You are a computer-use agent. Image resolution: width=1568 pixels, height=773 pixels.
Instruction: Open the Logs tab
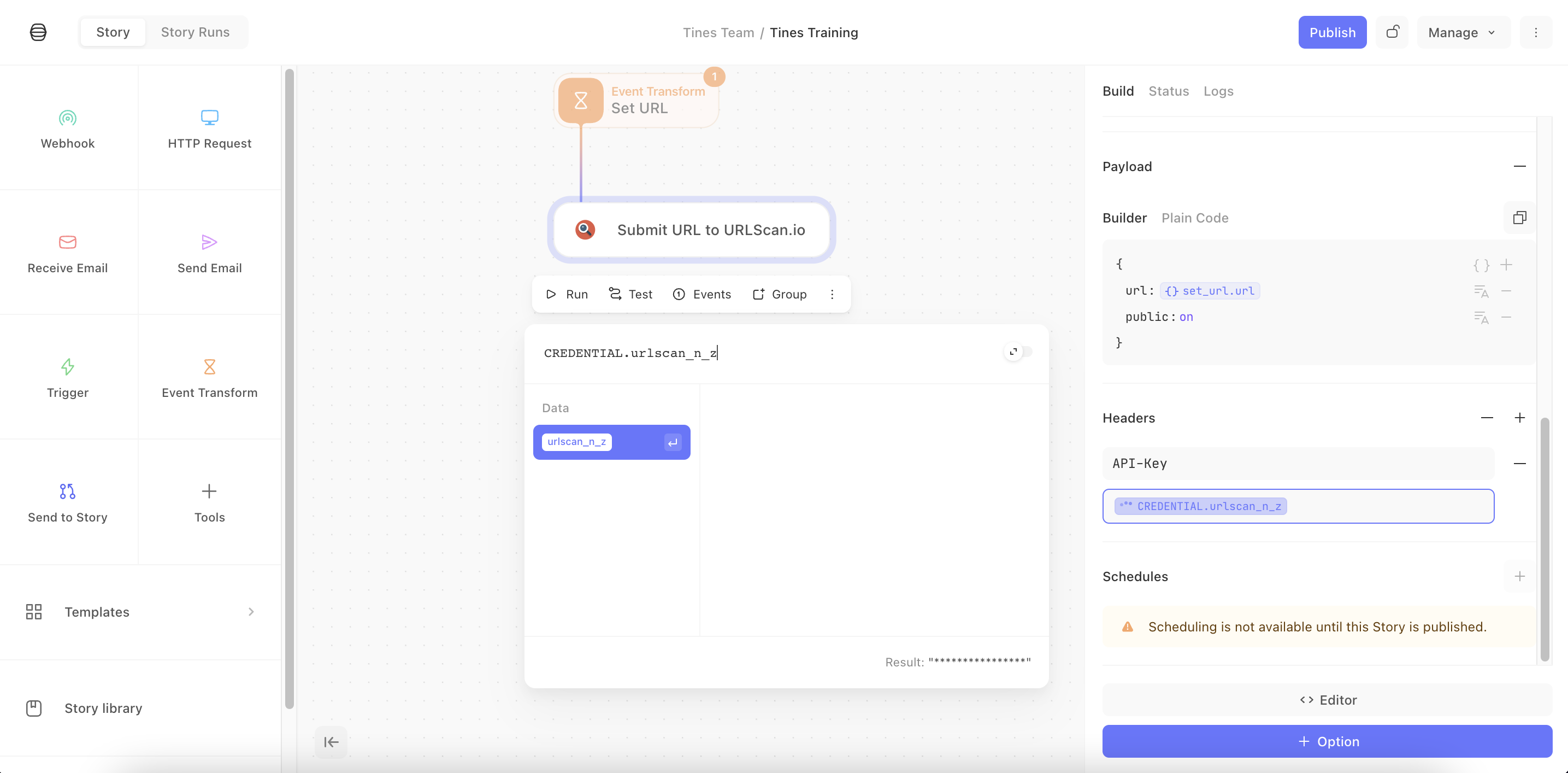(x=1218, y=91)
